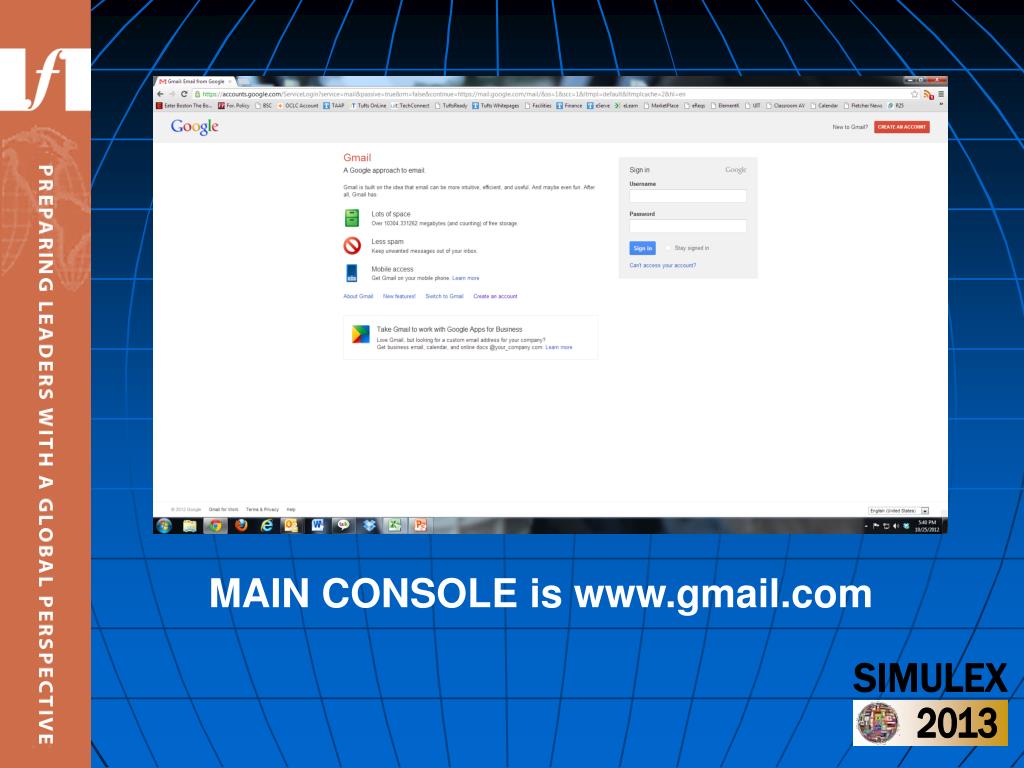Open the Switch to Gmail link
The width and height of the screenshot is (1024, 768).
pyautogui.click(x=444, y=296)
